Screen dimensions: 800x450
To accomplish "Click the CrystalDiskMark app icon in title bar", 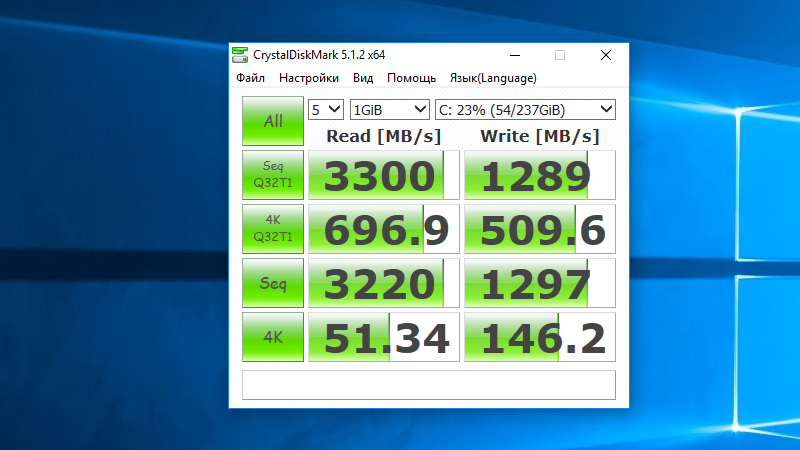I will 240,55.
